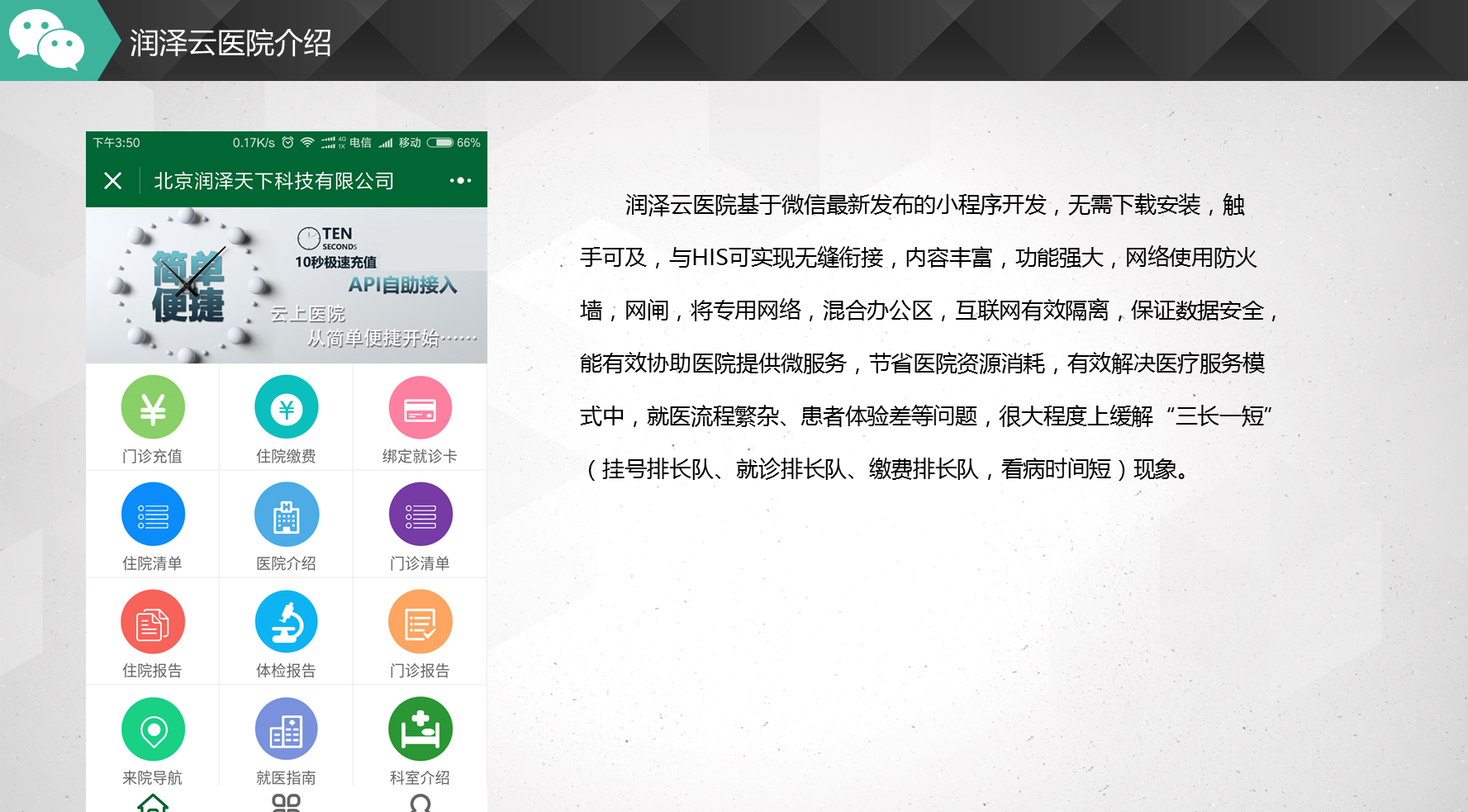Click the 住院缴费 label
Viewport: 1468px width, 812px height.
tap(287, 456)
